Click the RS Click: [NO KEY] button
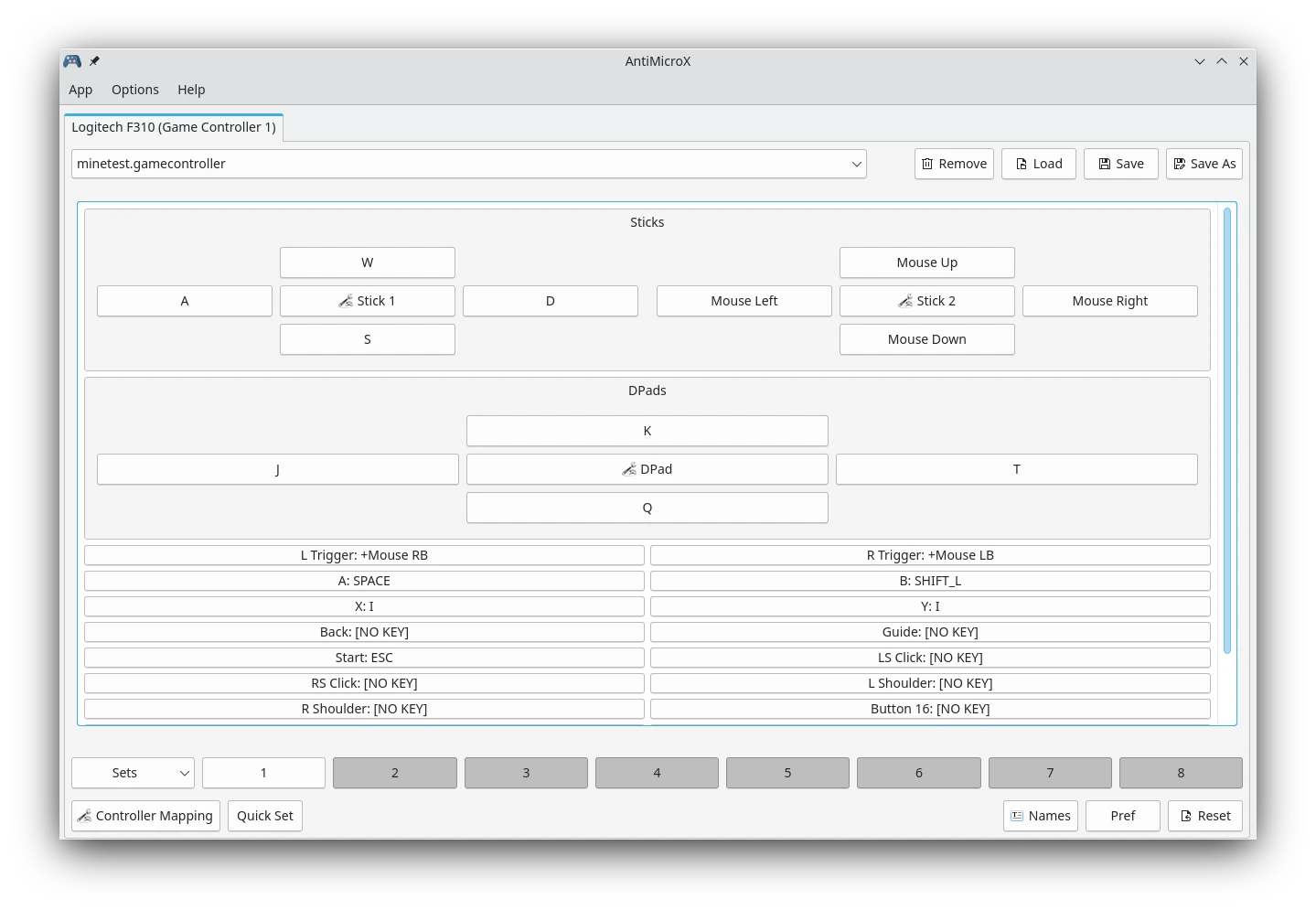Viewport: 1316px width, 910px height. pyautogui.click(x=364, y=683)
